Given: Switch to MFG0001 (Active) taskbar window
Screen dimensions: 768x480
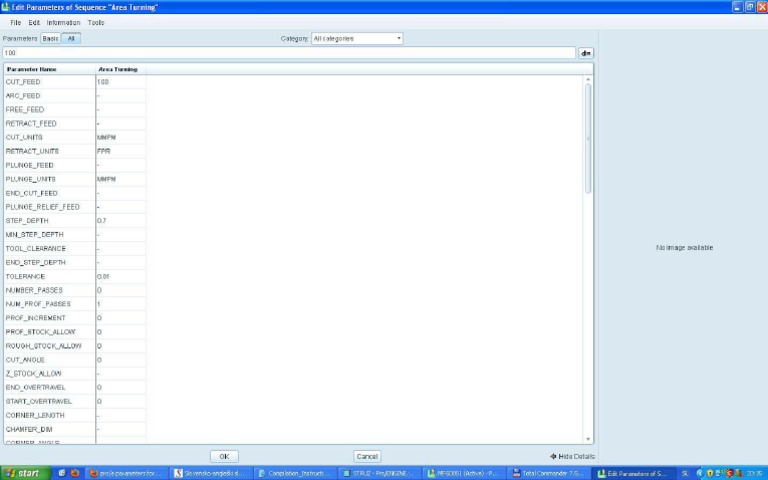Looking at the screenshot, I should tap(464, 473).
